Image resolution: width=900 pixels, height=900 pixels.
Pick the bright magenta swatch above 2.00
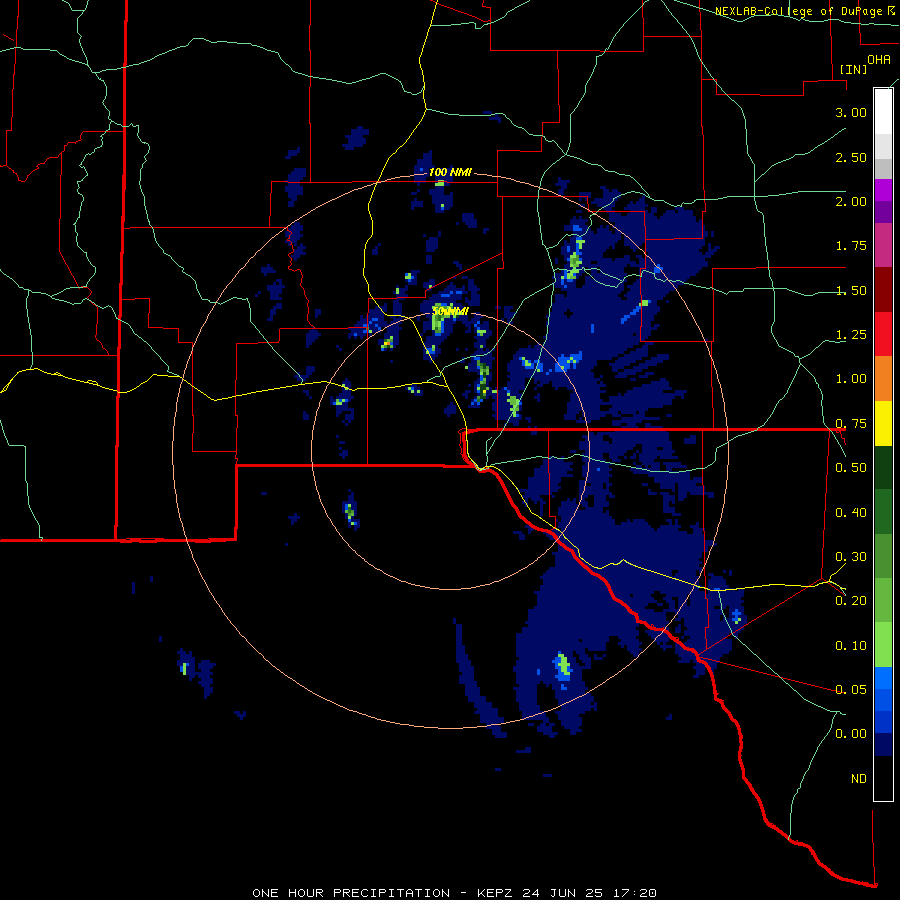tap(883, 190)
